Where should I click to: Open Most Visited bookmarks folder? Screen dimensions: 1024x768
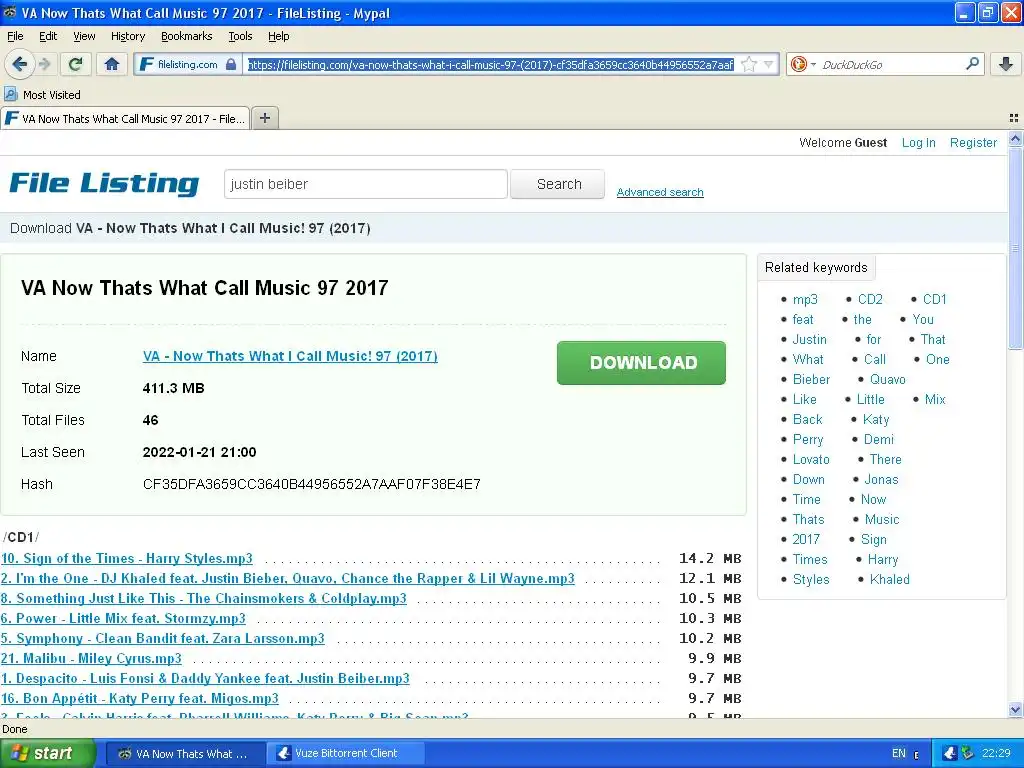[43, 95]
